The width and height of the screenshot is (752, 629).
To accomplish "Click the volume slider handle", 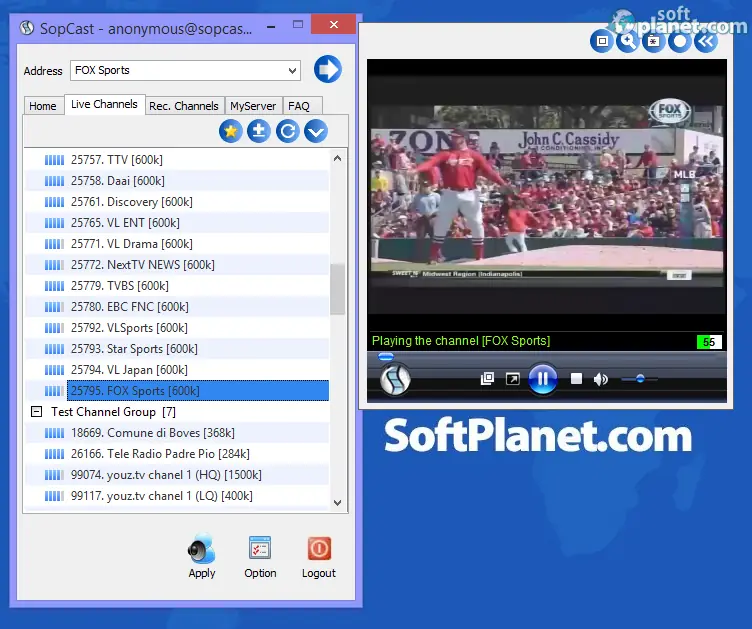I will [x=640, y=379].
